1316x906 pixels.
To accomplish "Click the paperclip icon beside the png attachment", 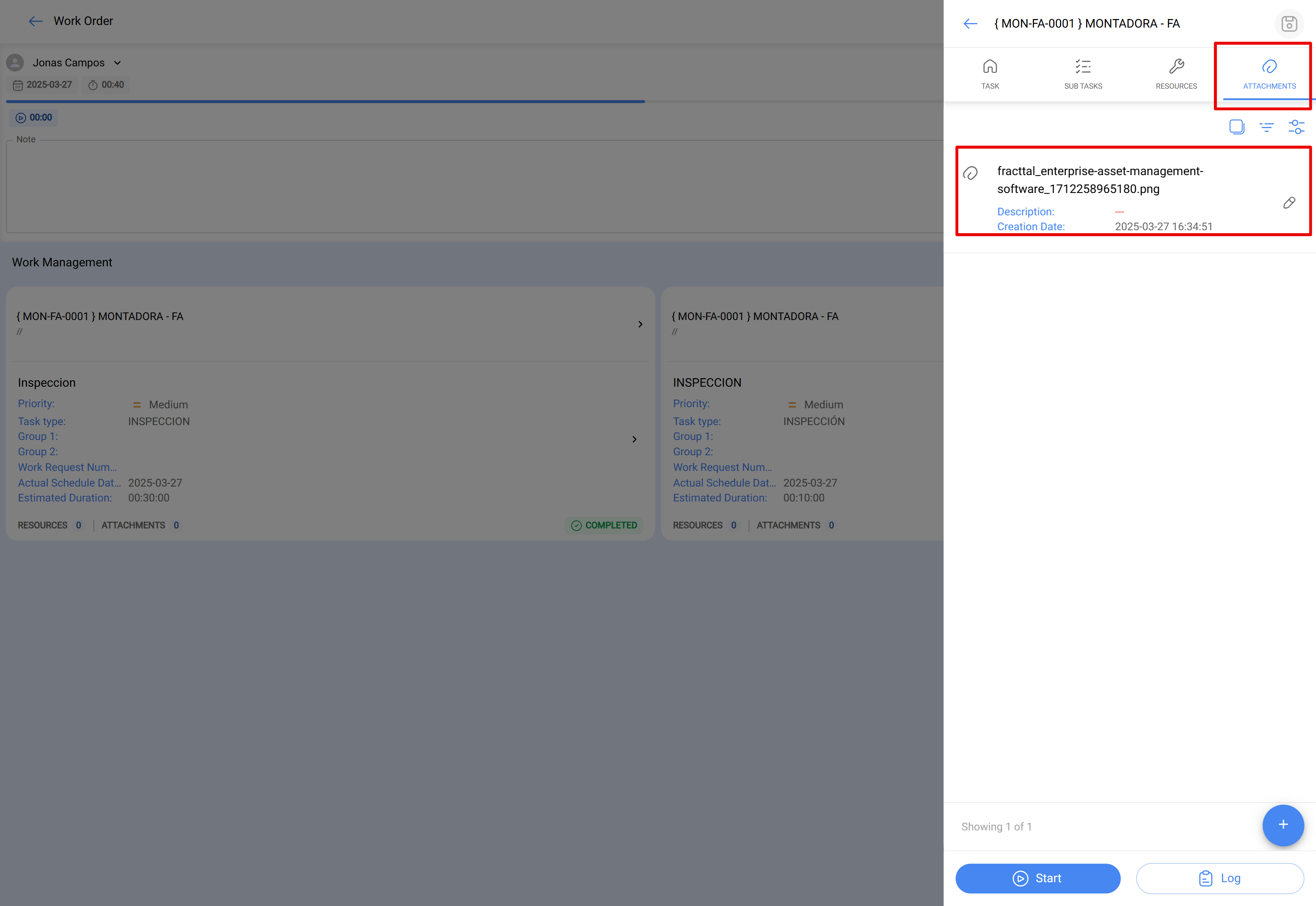I will point(971,173).
